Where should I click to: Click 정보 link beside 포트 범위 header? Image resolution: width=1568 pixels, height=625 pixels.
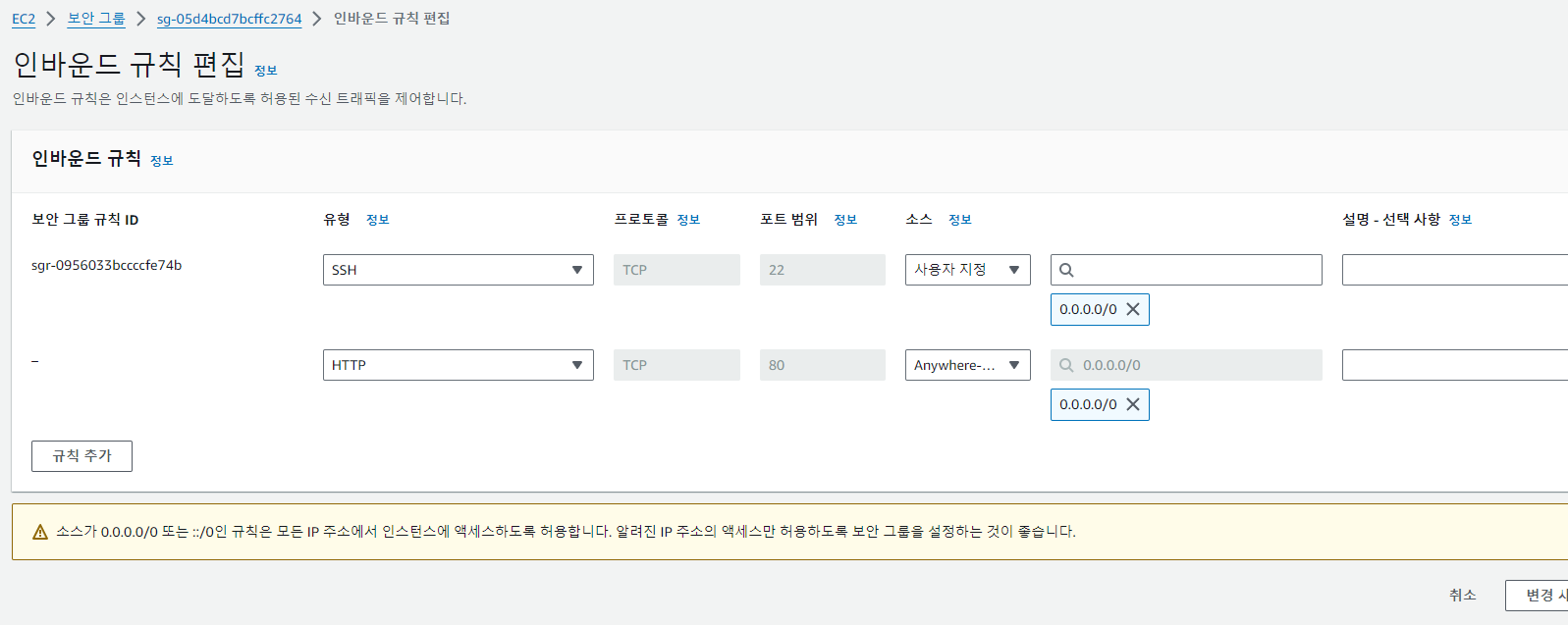tap(845, 220)
